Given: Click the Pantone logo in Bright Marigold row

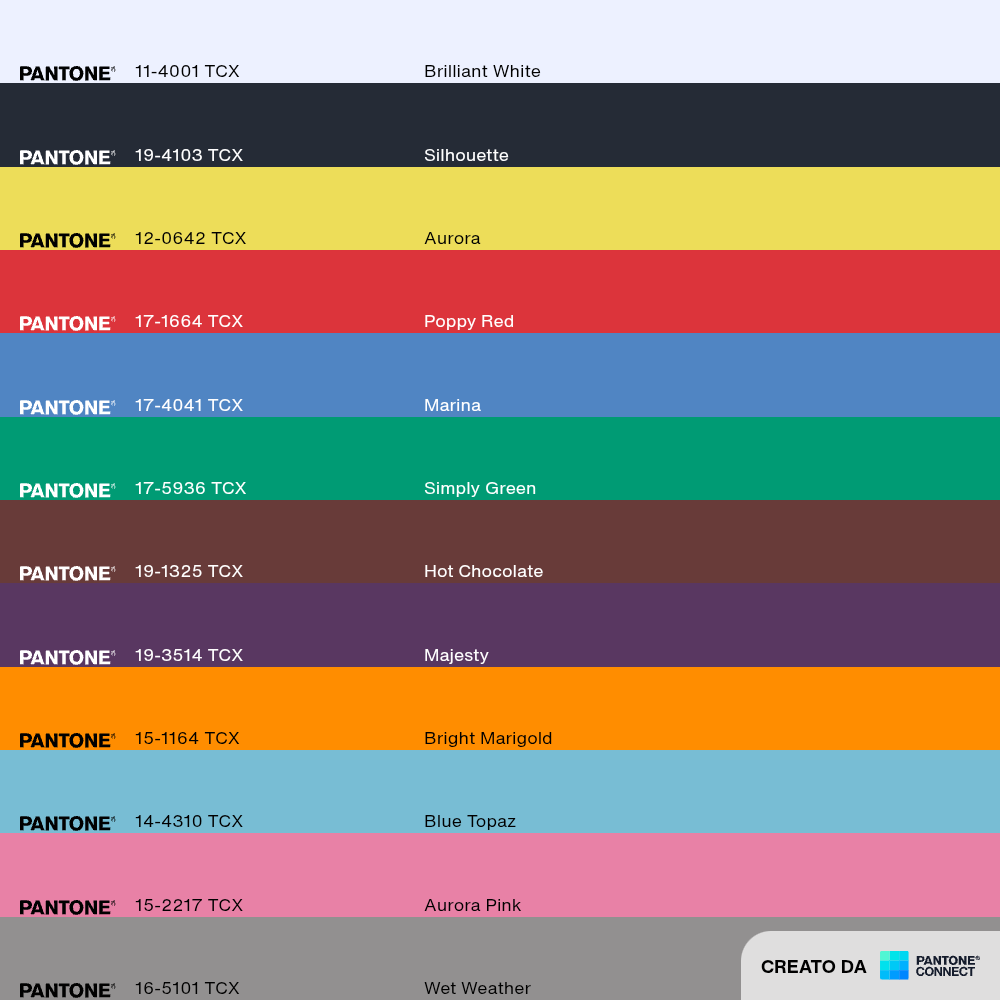Looking at the screenshot, I should [67, 740].
